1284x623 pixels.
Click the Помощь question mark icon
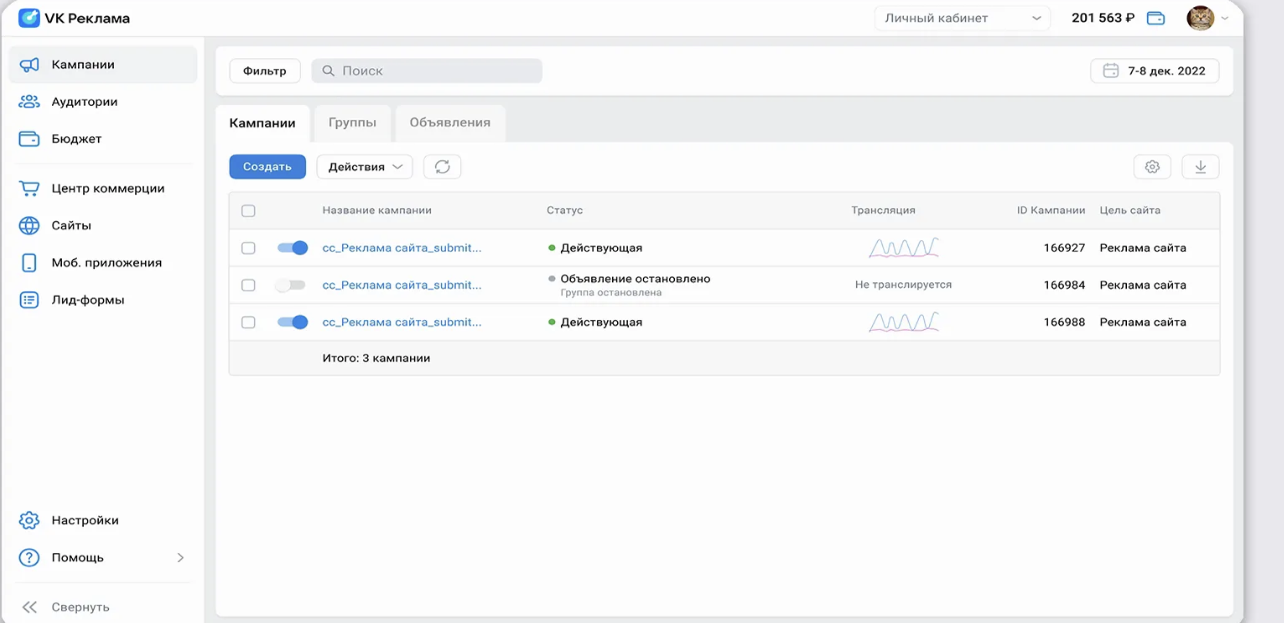point(29,557)
